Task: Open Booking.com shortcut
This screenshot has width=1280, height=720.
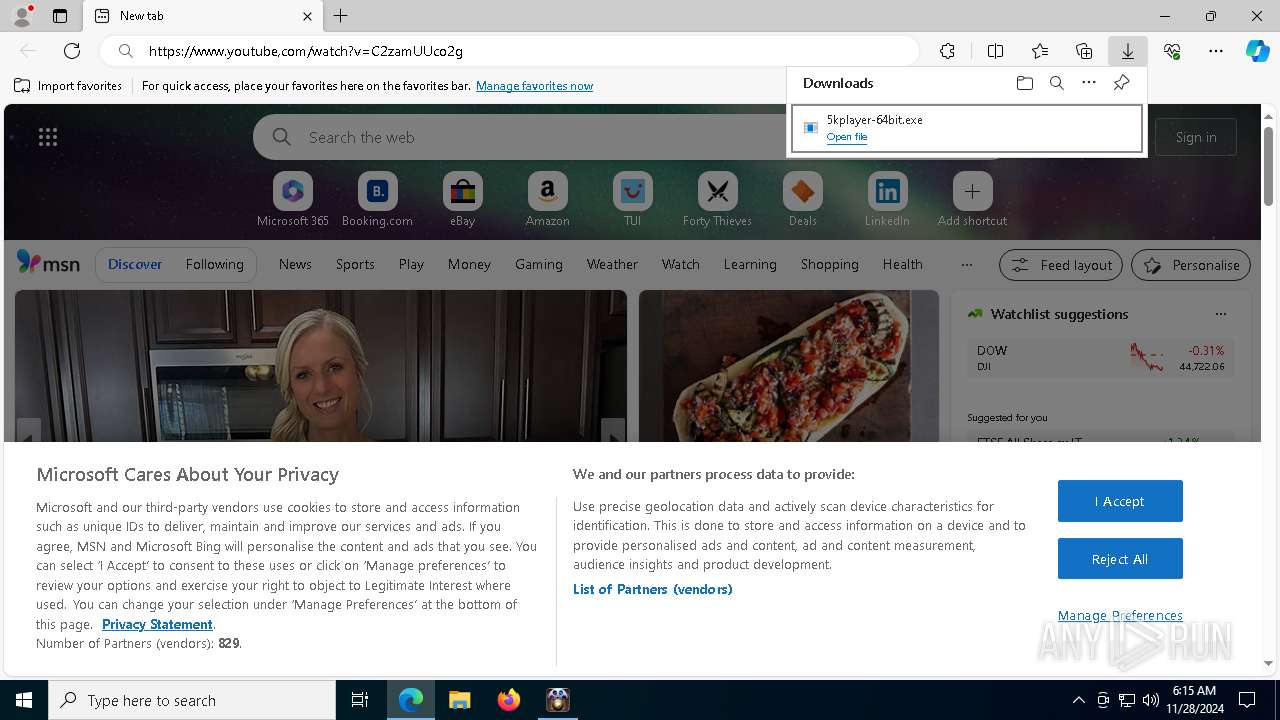Action: pyautogui.click(x=377, y=200)
